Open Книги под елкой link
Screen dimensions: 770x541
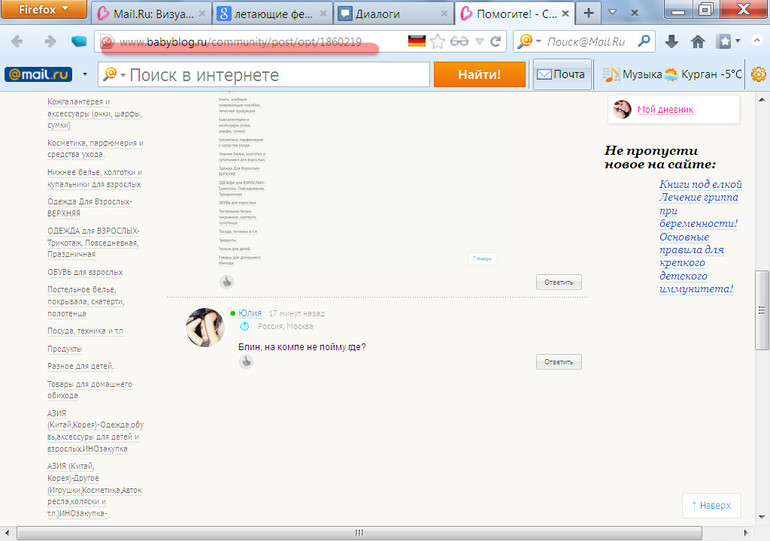coord(699,184)
